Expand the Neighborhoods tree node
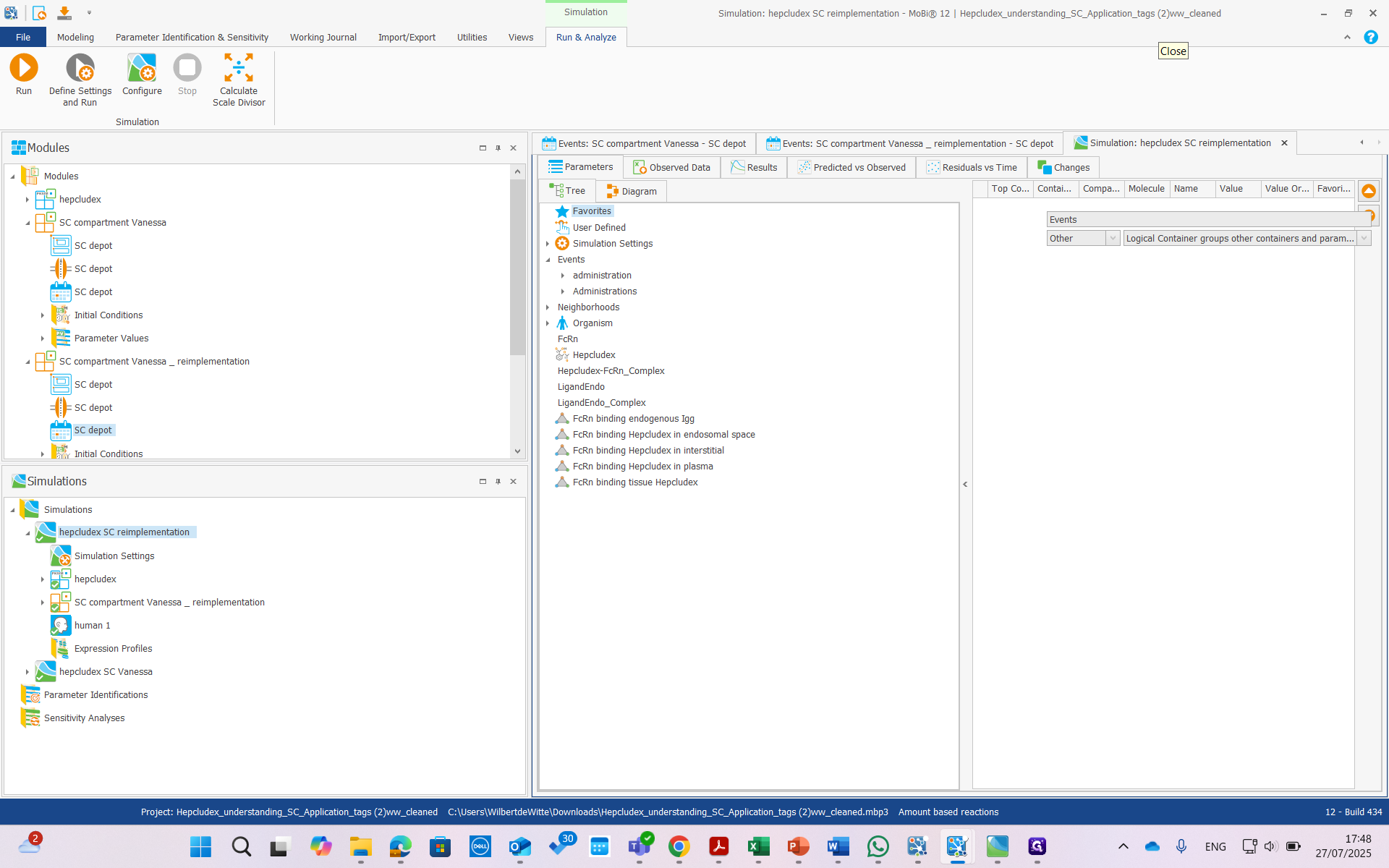The image size is (1389, 868). pyautogui.click(x=548, y=307)
